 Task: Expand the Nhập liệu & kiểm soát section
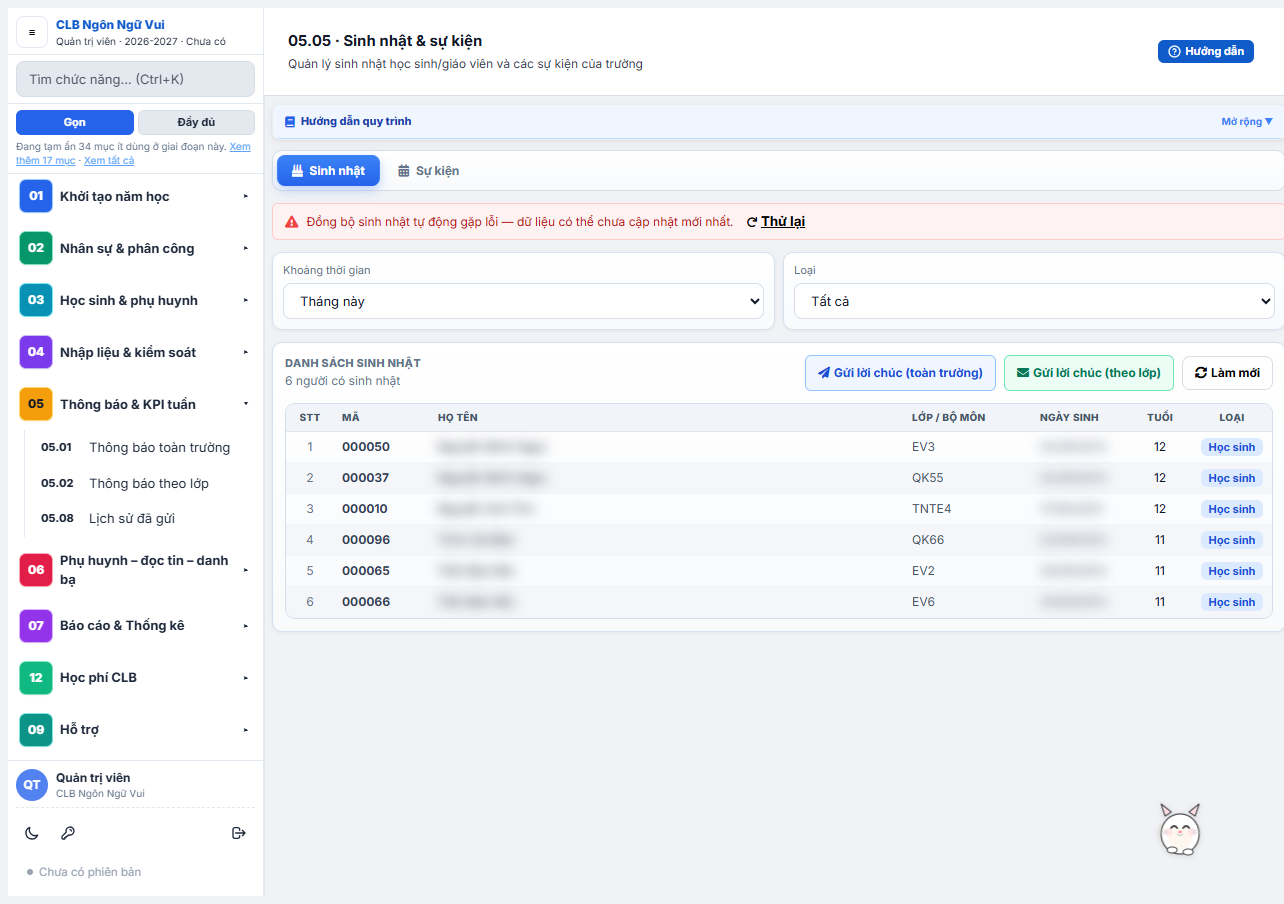[135, 352]
